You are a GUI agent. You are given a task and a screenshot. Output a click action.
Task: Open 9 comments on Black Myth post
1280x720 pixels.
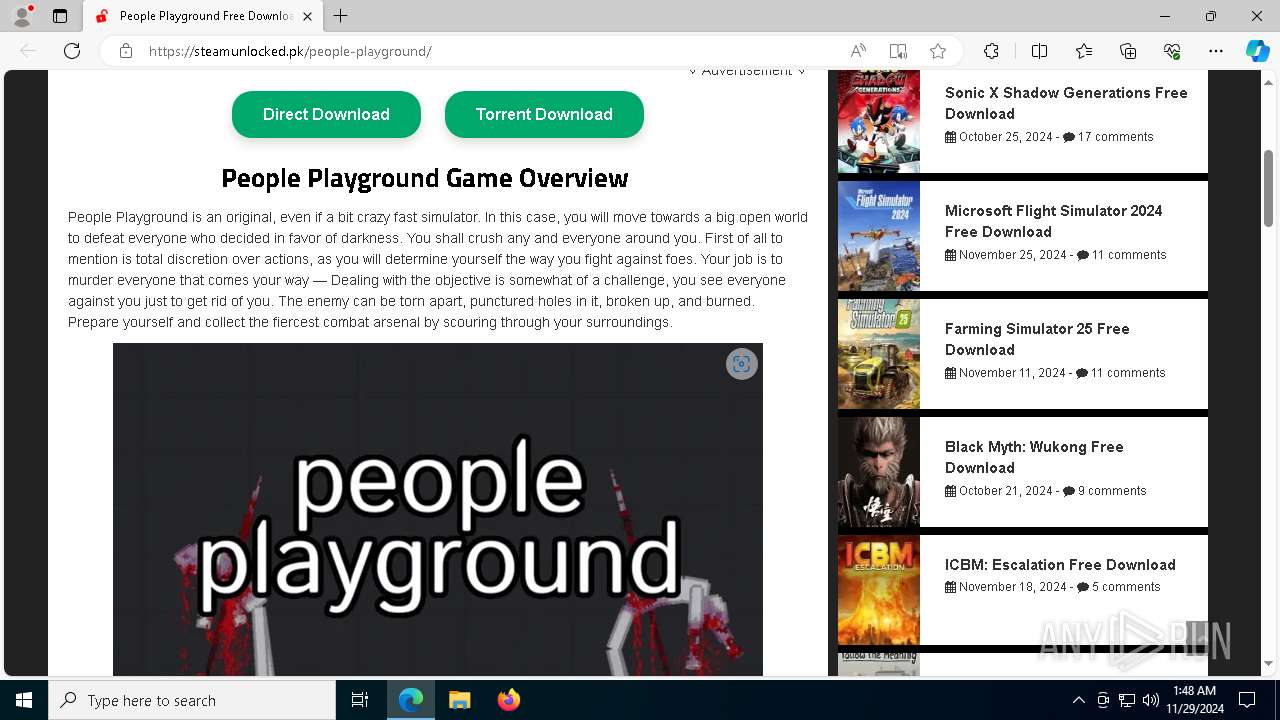(1104, 491)
